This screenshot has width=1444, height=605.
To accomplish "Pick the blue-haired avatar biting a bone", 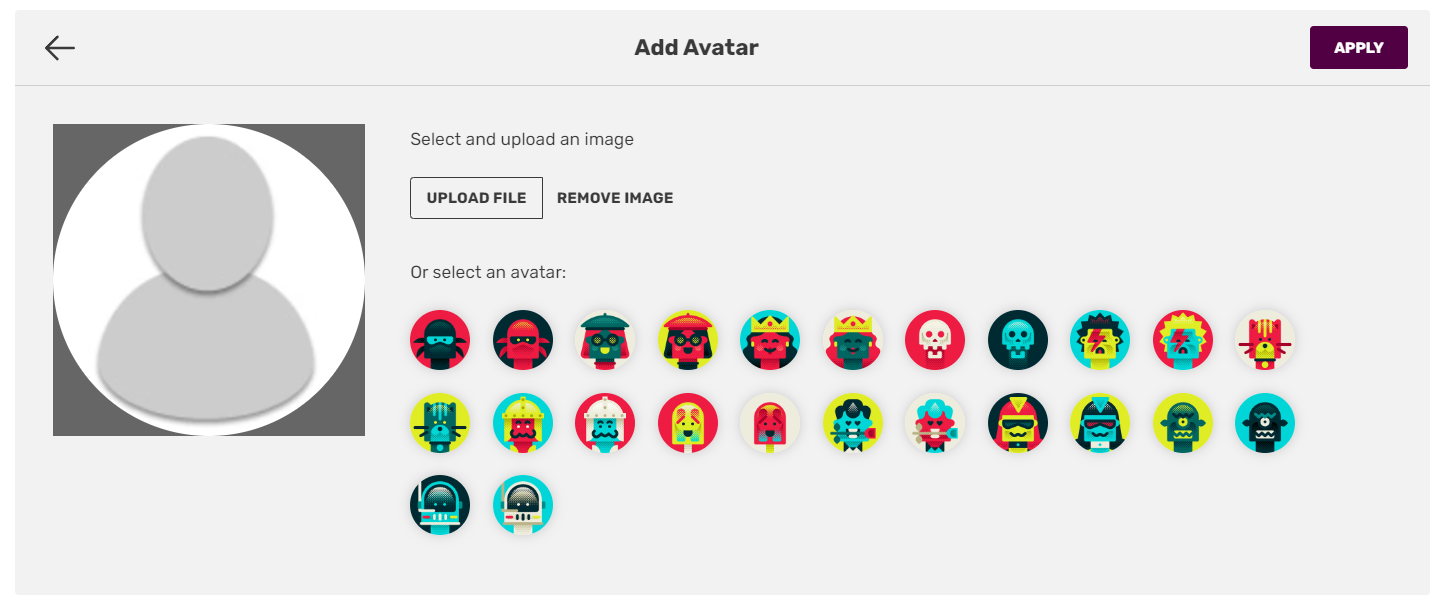I will coord(935,423).
